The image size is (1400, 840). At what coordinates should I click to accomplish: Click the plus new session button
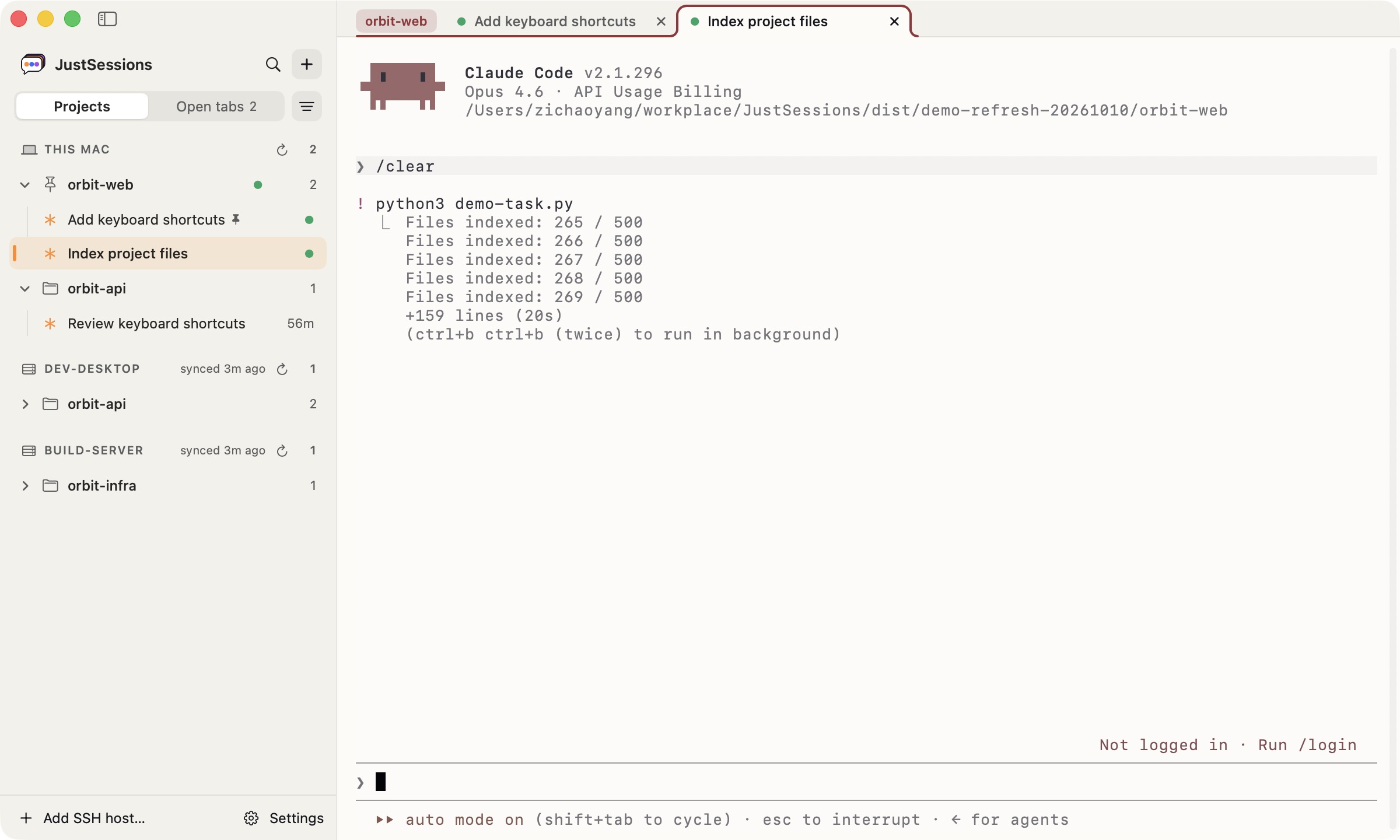coord(307,64)
